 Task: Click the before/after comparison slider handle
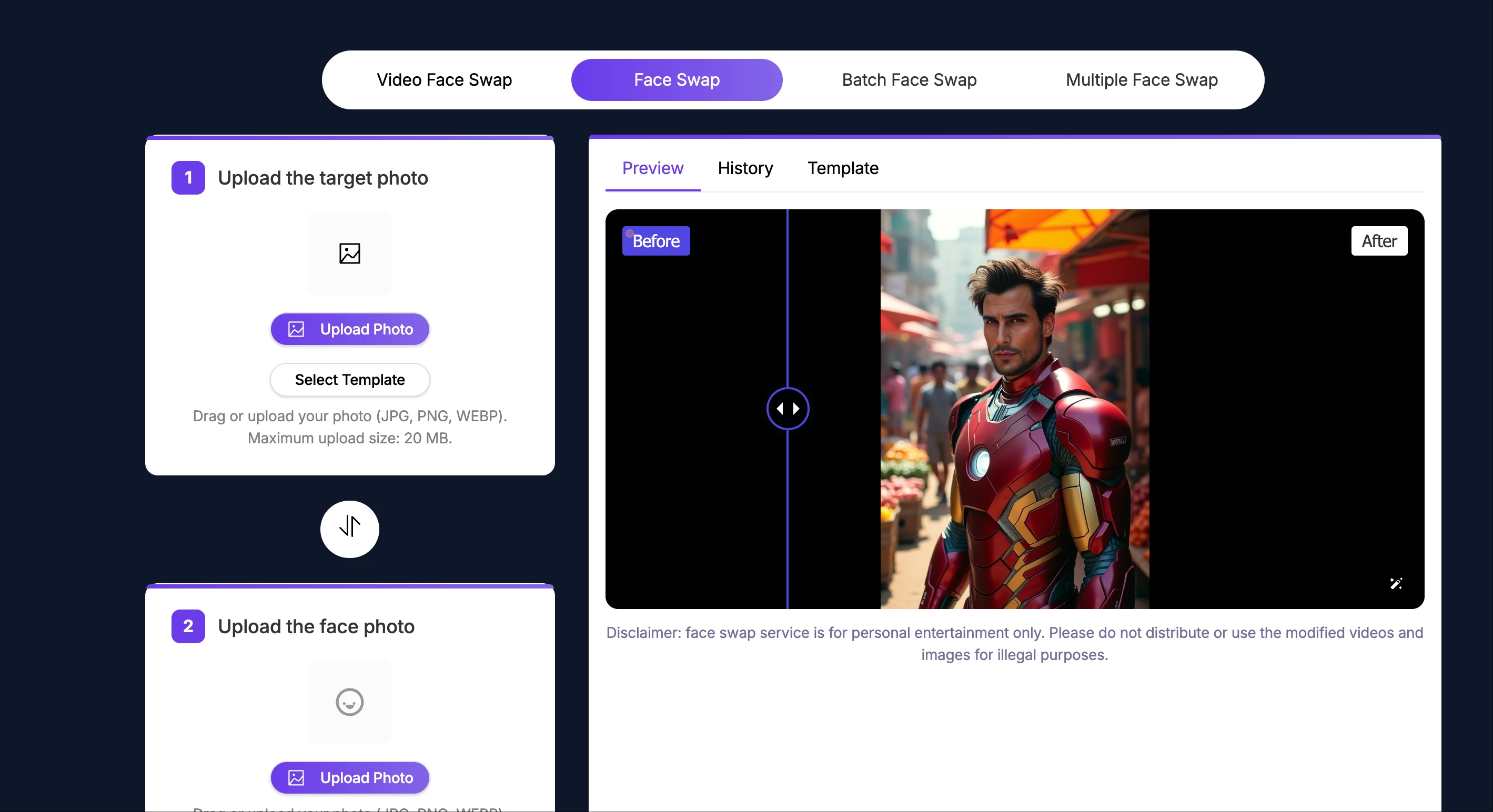coord(788,408)
